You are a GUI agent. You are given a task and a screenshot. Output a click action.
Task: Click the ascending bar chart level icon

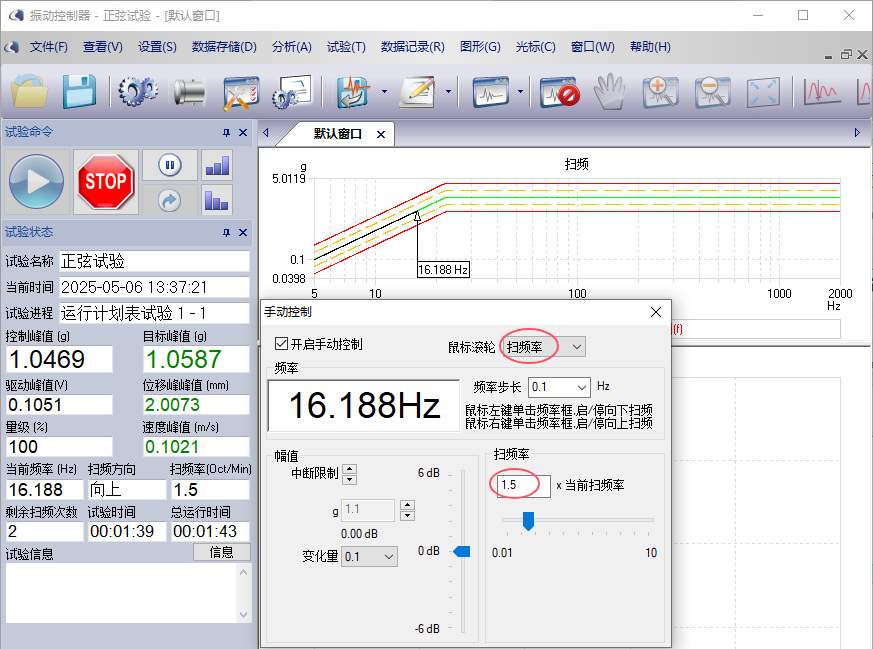pos(217,165)
